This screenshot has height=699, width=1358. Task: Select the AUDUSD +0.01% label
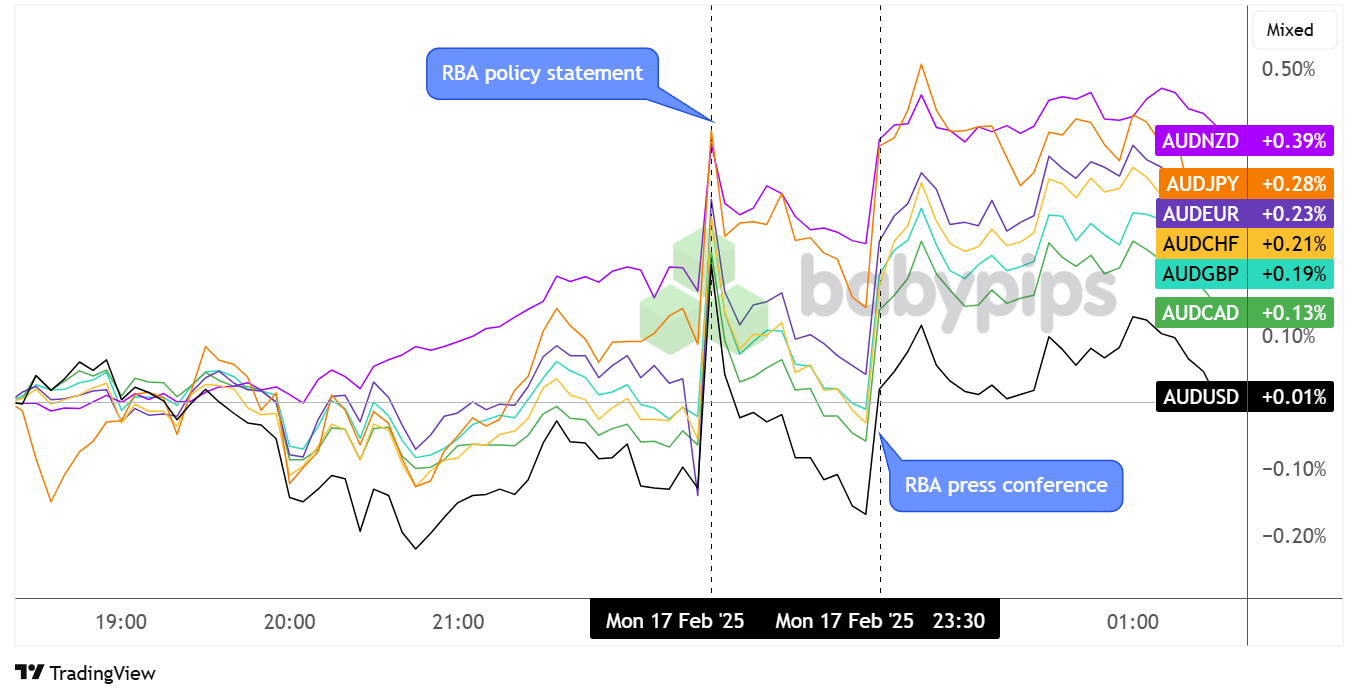(1243, 397)
